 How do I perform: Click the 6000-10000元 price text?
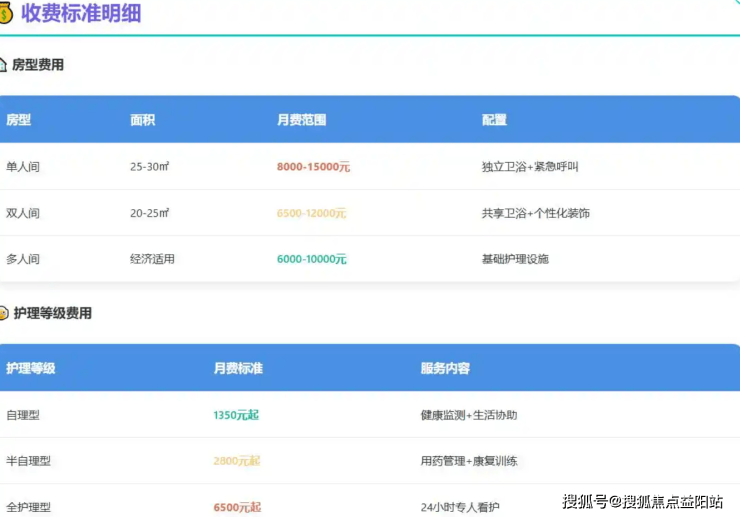[311, 259]
